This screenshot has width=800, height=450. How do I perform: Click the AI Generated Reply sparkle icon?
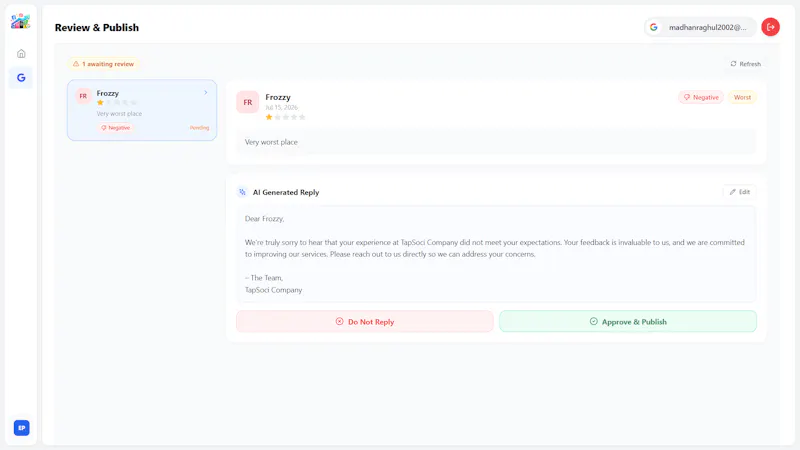pyautogui.click(x=242, y=192)
